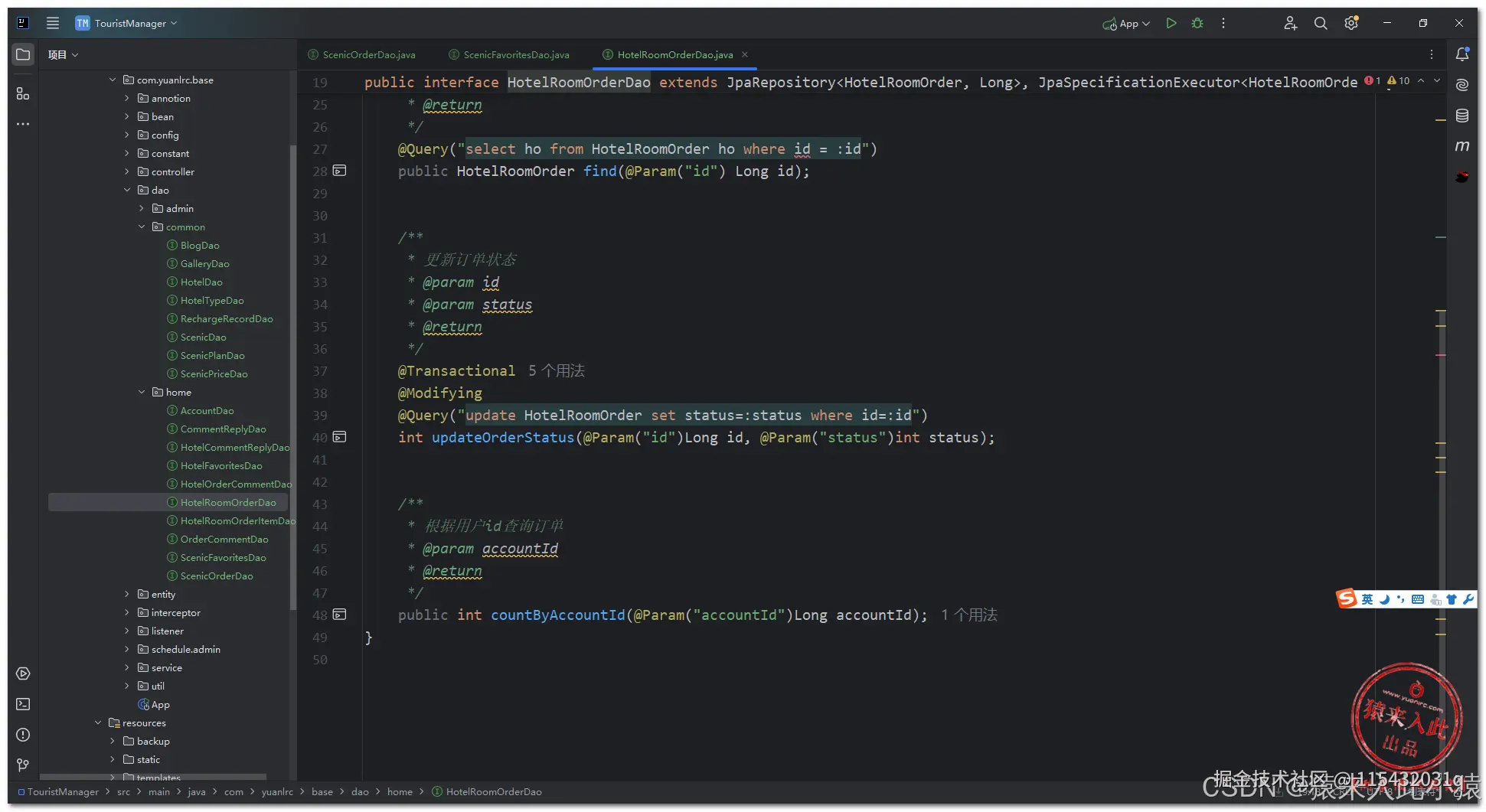The image size is (1486, 812).
Task: Open Code With Me user icon
Action: (1290, 23)
